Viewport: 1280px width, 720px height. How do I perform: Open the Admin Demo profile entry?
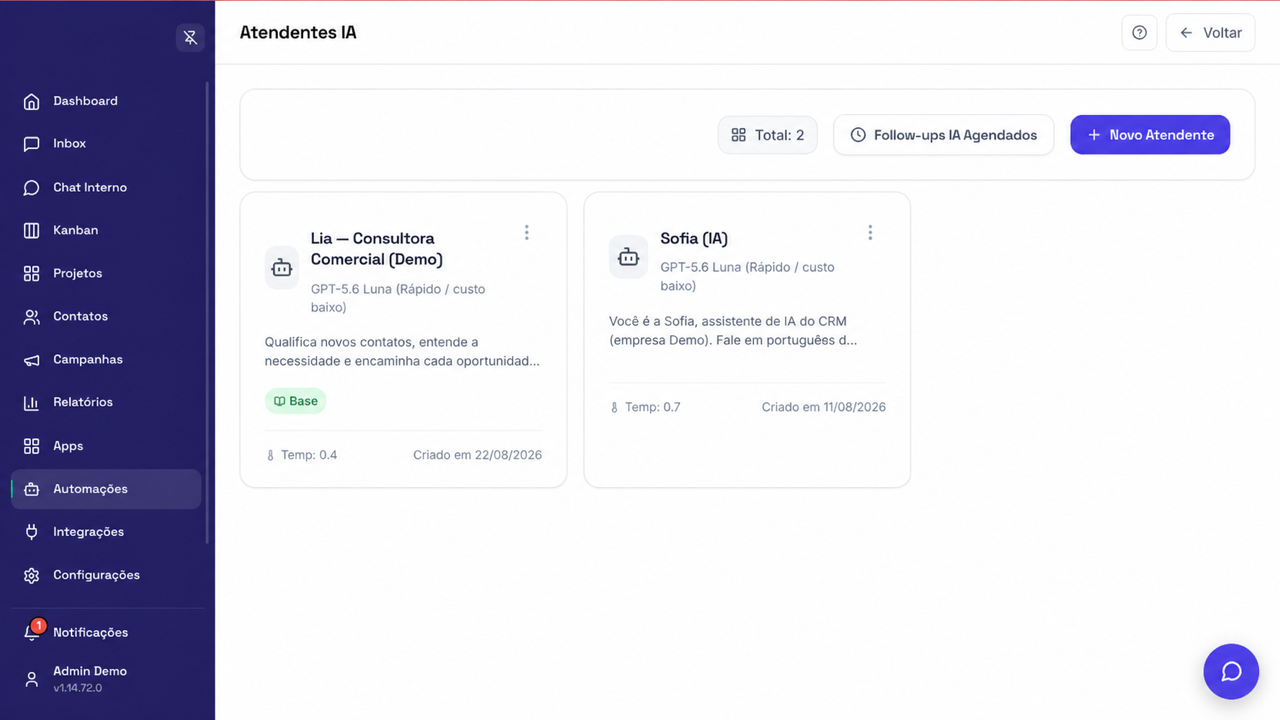pyautogui.click(x=106, y=679)
